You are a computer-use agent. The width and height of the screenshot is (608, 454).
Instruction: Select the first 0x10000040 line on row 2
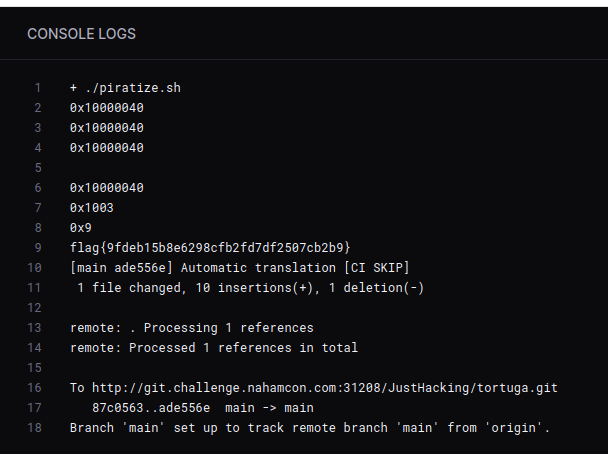click(x=107, y=108)
